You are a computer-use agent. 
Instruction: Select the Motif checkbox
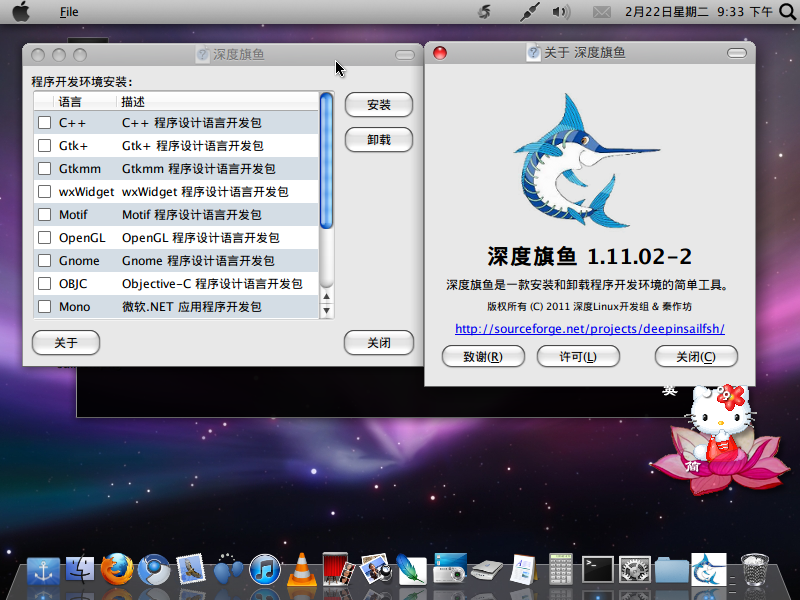45,214
